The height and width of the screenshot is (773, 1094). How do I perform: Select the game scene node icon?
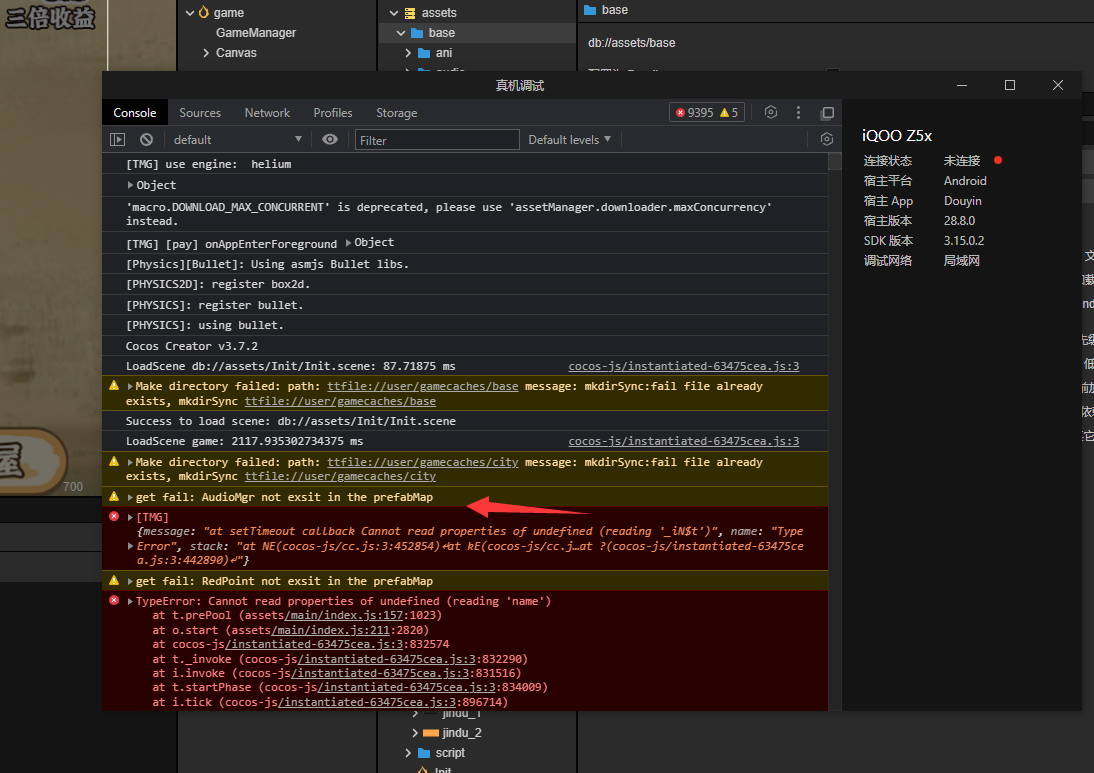[x=204, y=12]
